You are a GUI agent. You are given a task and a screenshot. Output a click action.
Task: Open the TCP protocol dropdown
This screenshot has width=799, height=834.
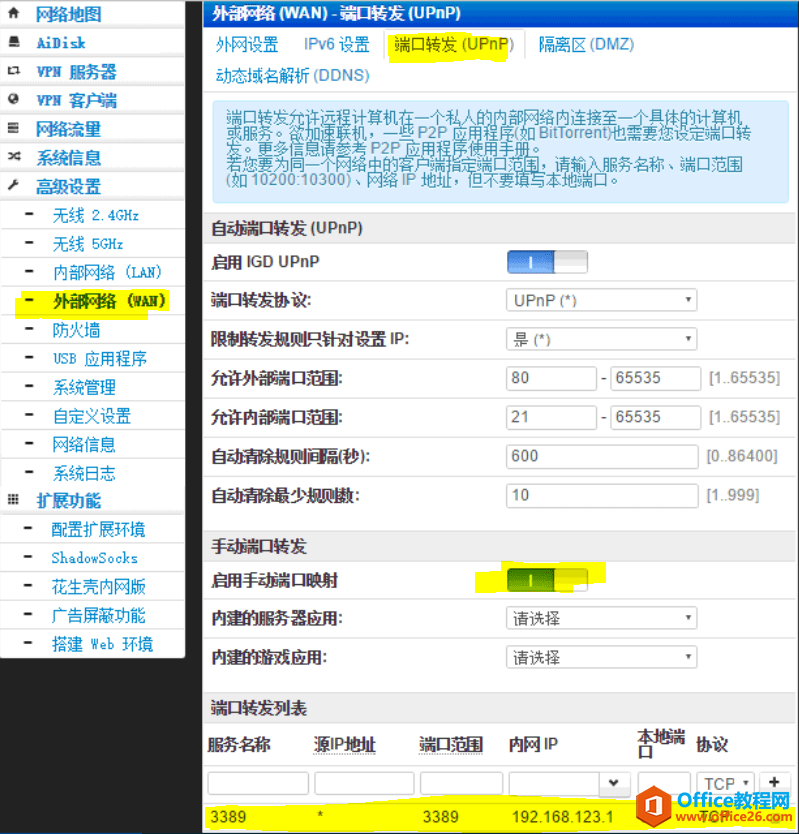(x=726, y=783)
